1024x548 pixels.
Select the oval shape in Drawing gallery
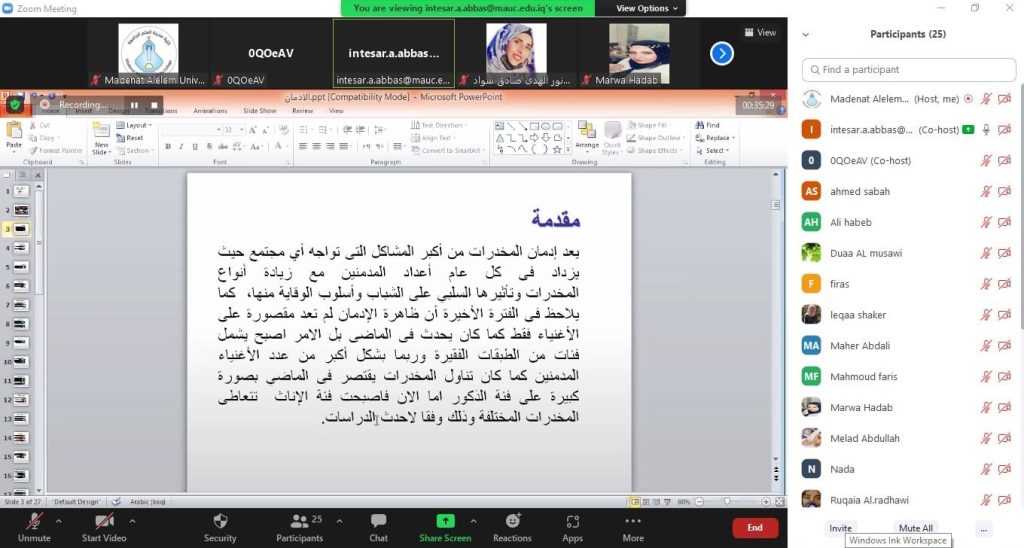tap(546, 126)
